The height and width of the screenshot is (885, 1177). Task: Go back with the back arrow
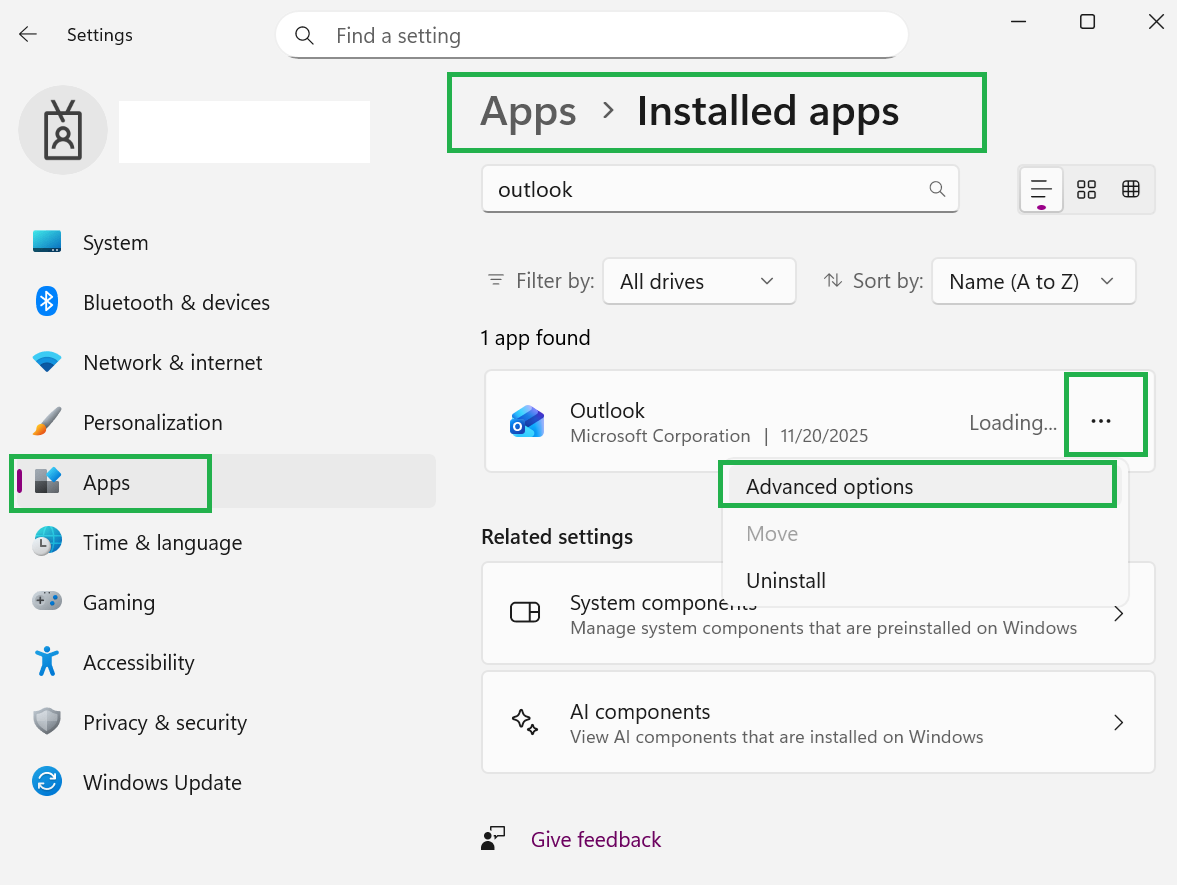point(28,35)
